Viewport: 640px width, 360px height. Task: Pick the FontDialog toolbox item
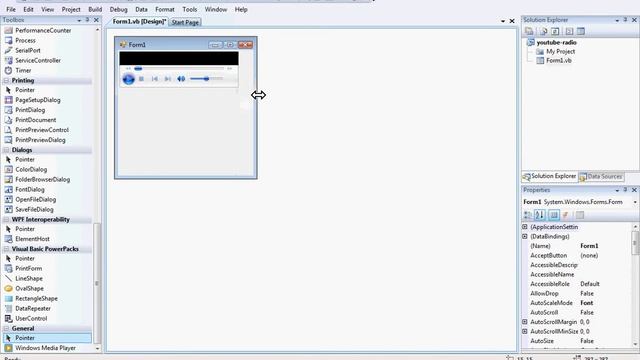point(30,189)
